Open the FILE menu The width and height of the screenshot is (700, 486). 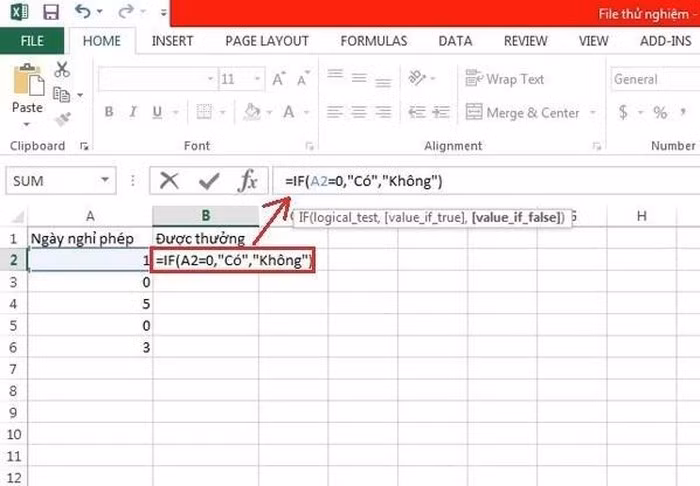(32, 41)
